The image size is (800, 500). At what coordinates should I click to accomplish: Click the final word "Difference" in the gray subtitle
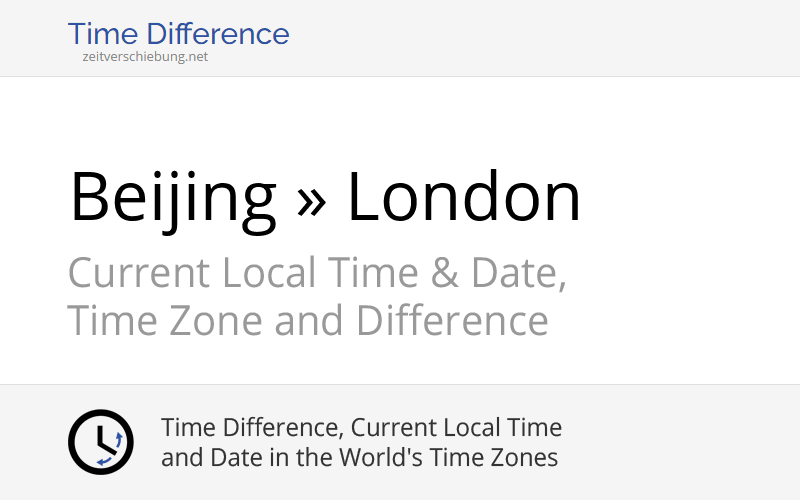(452, 321)
